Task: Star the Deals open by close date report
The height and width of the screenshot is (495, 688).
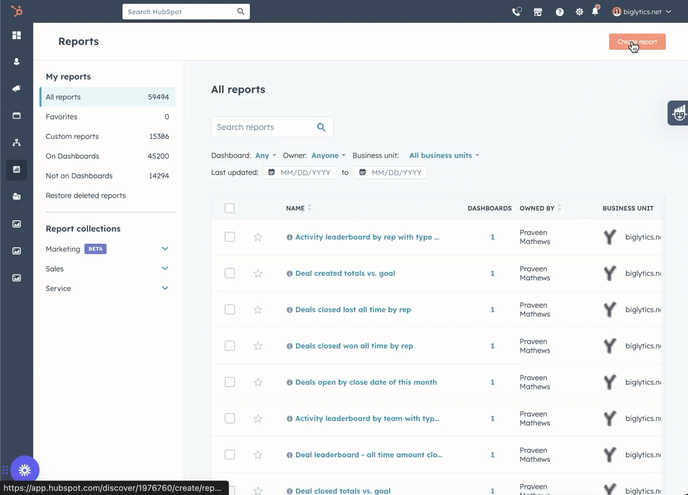Action: pos(258,382)
